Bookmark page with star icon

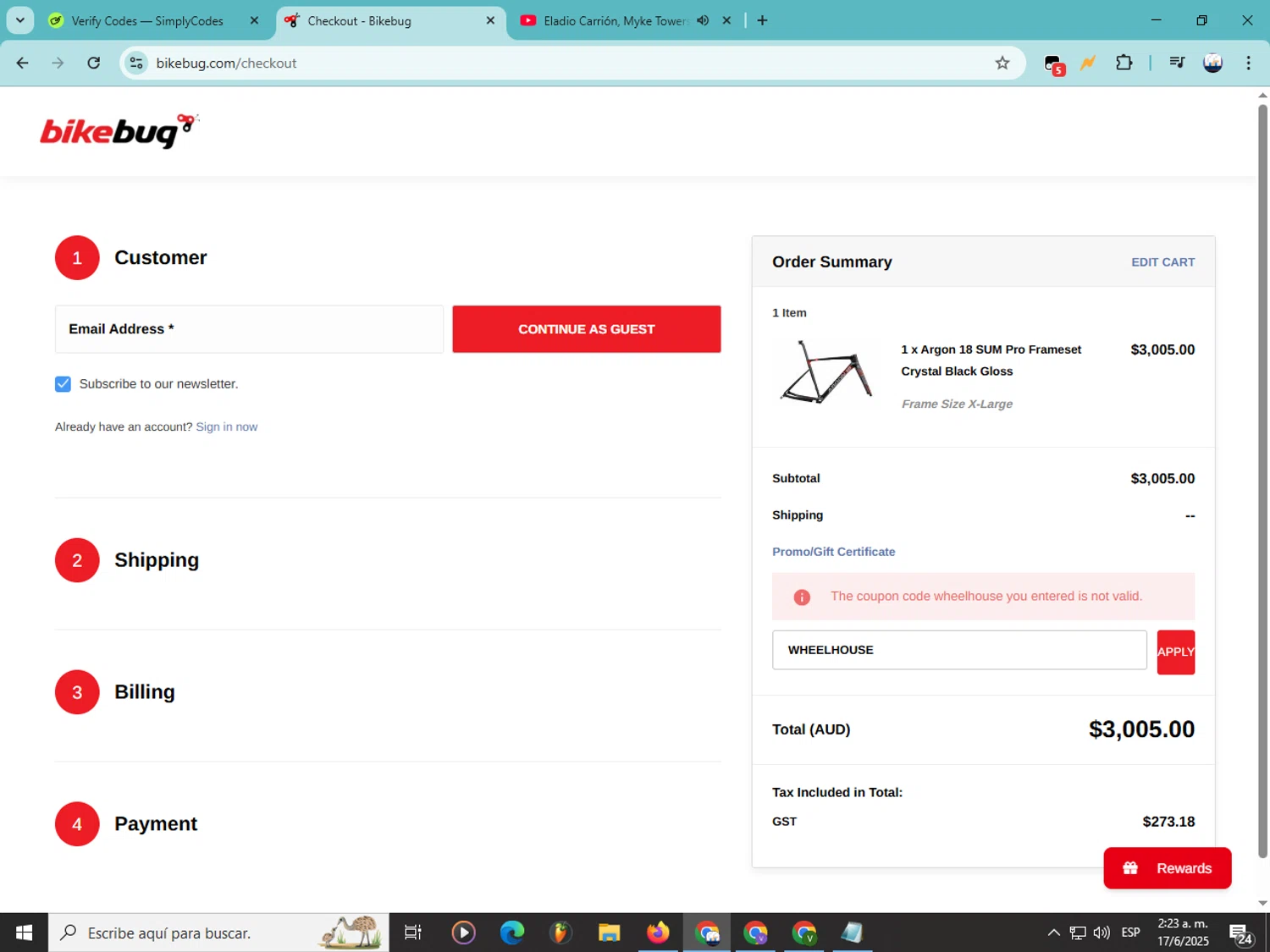(x=1002, y=63)
